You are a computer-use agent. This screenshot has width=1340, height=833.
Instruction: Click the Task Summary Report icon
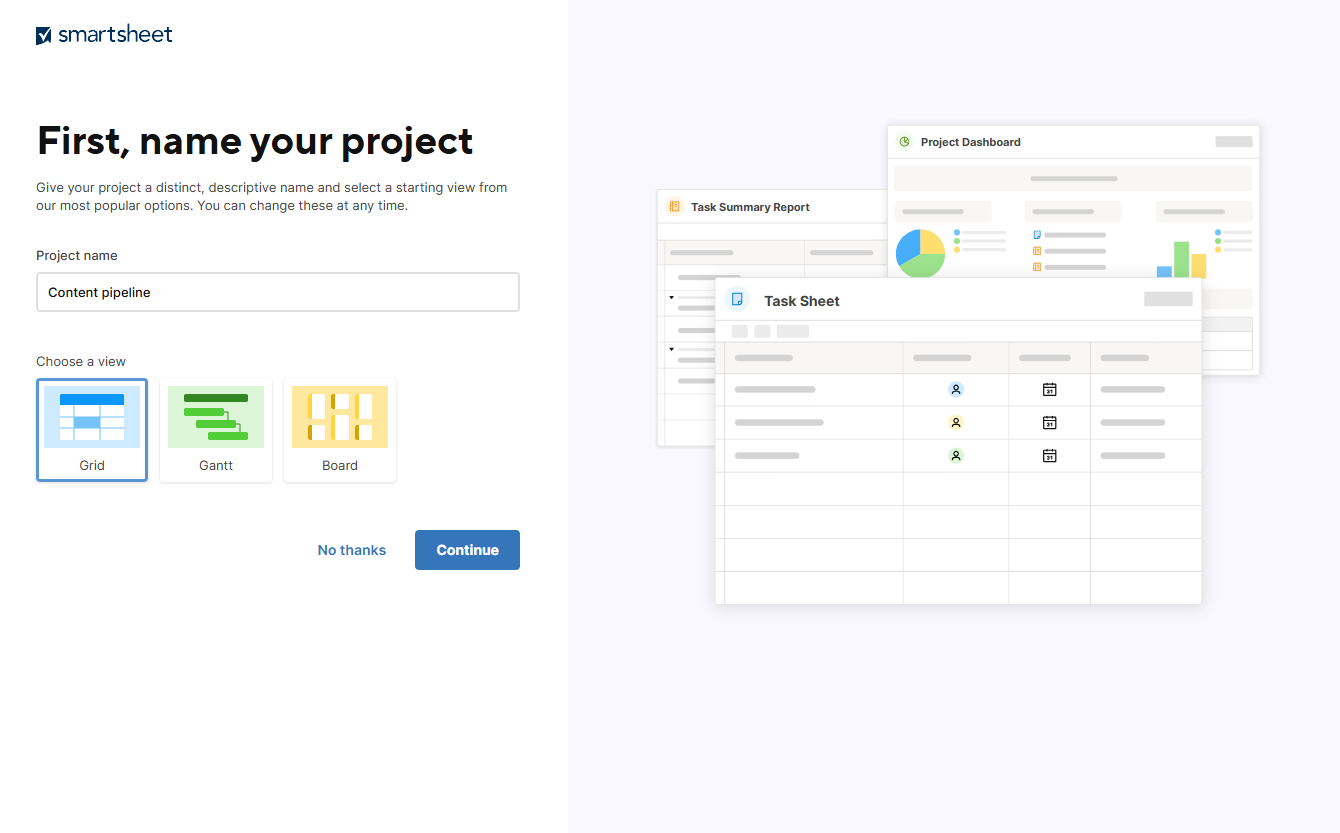pos(674,207)
